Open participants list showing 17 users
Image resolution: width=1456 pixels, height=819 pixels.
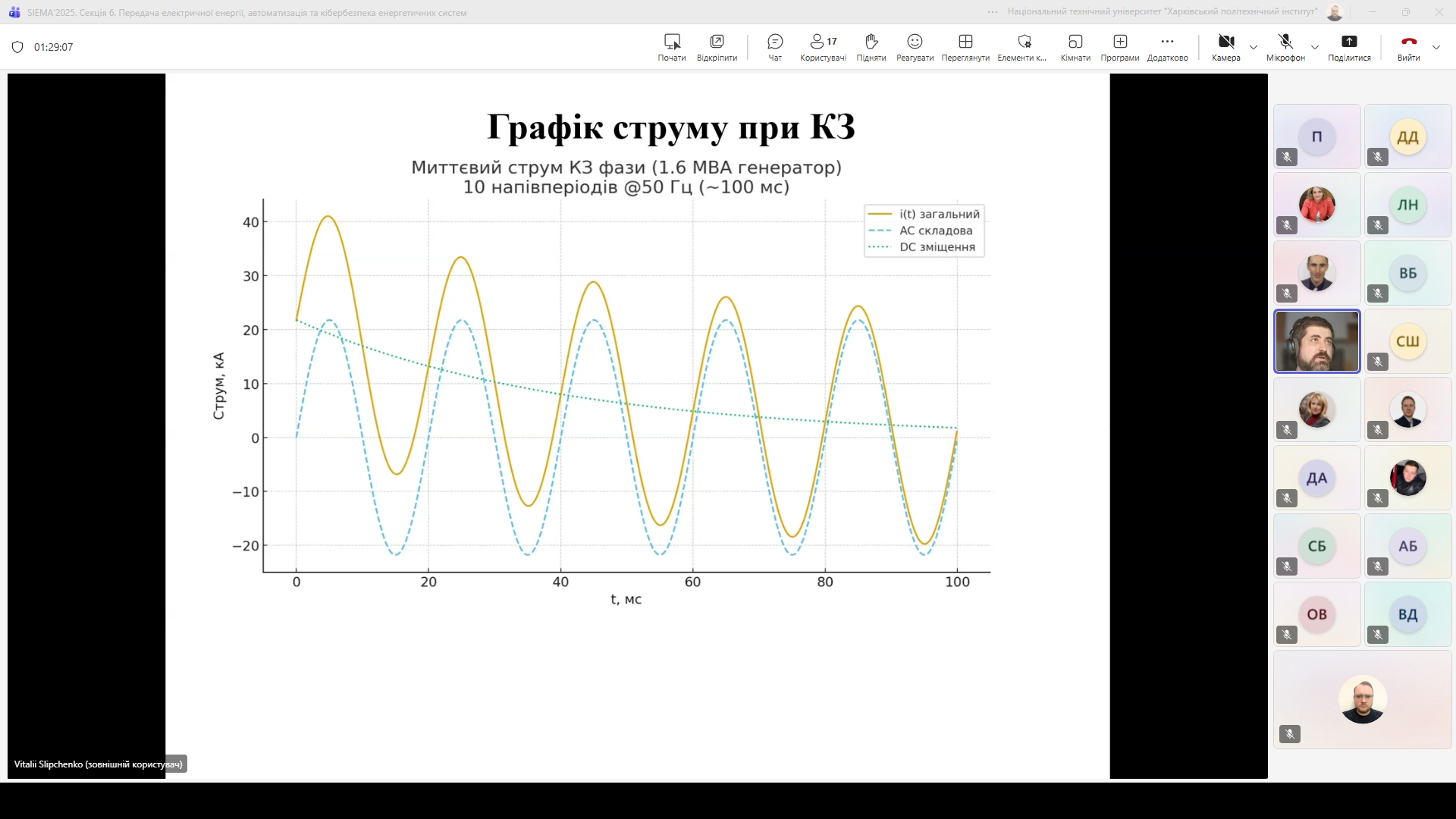(823, 46)
